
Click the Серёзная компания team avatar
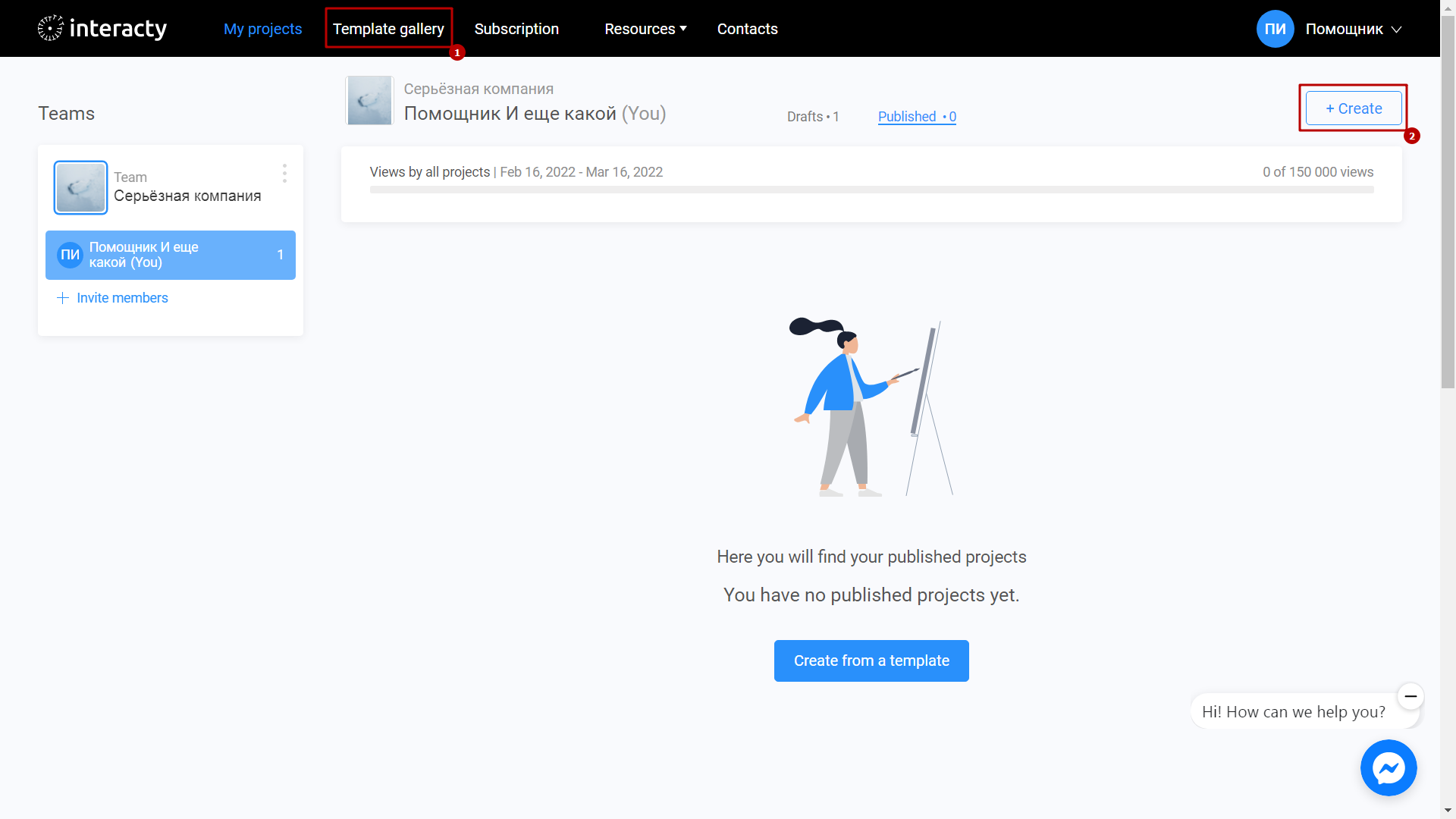tap(80, 187)
